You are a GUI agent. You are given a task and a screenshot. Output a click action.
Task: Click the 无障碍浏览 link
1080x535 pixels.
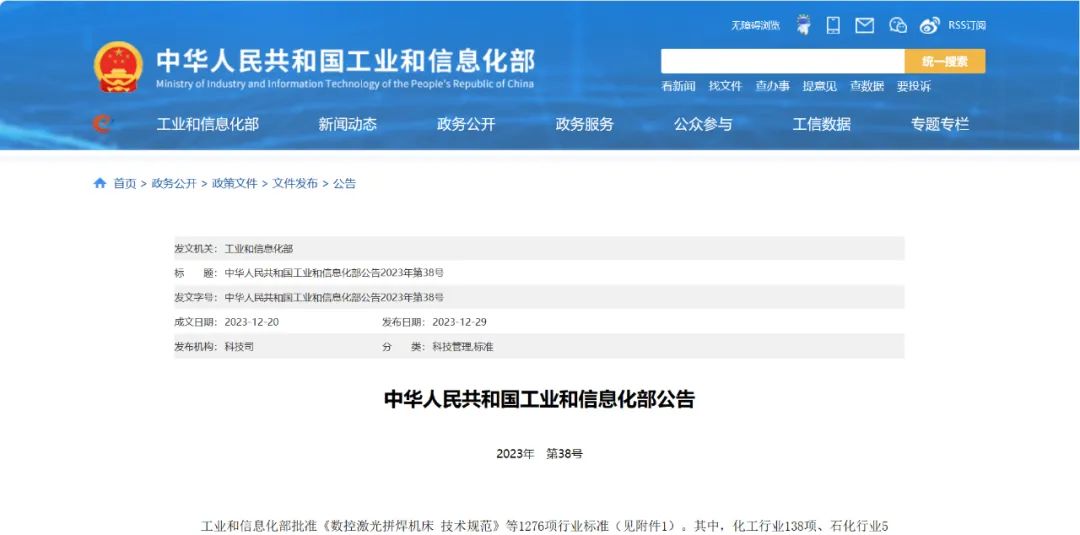[x=755, y=25]
